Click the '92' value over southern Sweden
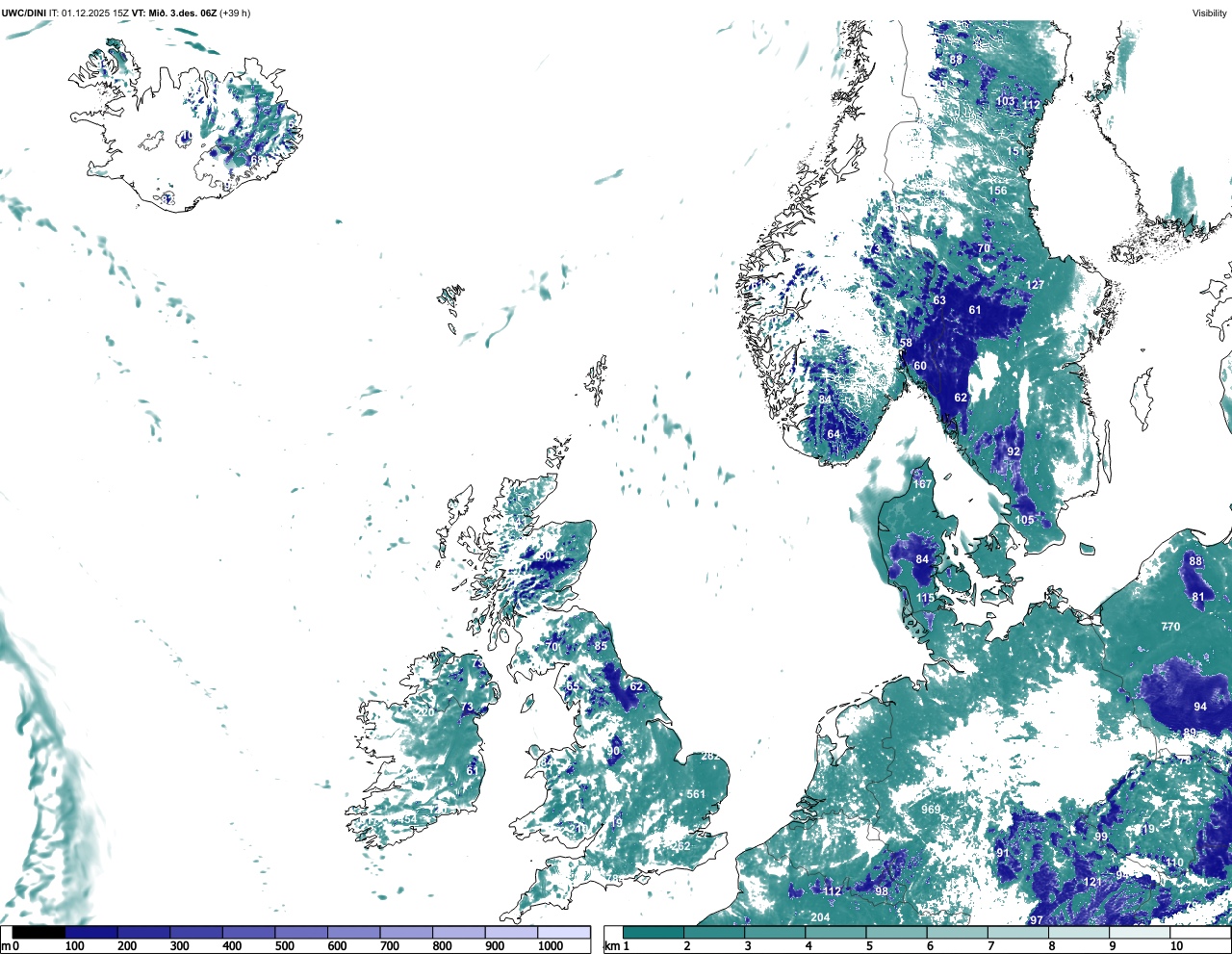The width and height of the screenshot is (1232, 954). (x=1014, y=451)
